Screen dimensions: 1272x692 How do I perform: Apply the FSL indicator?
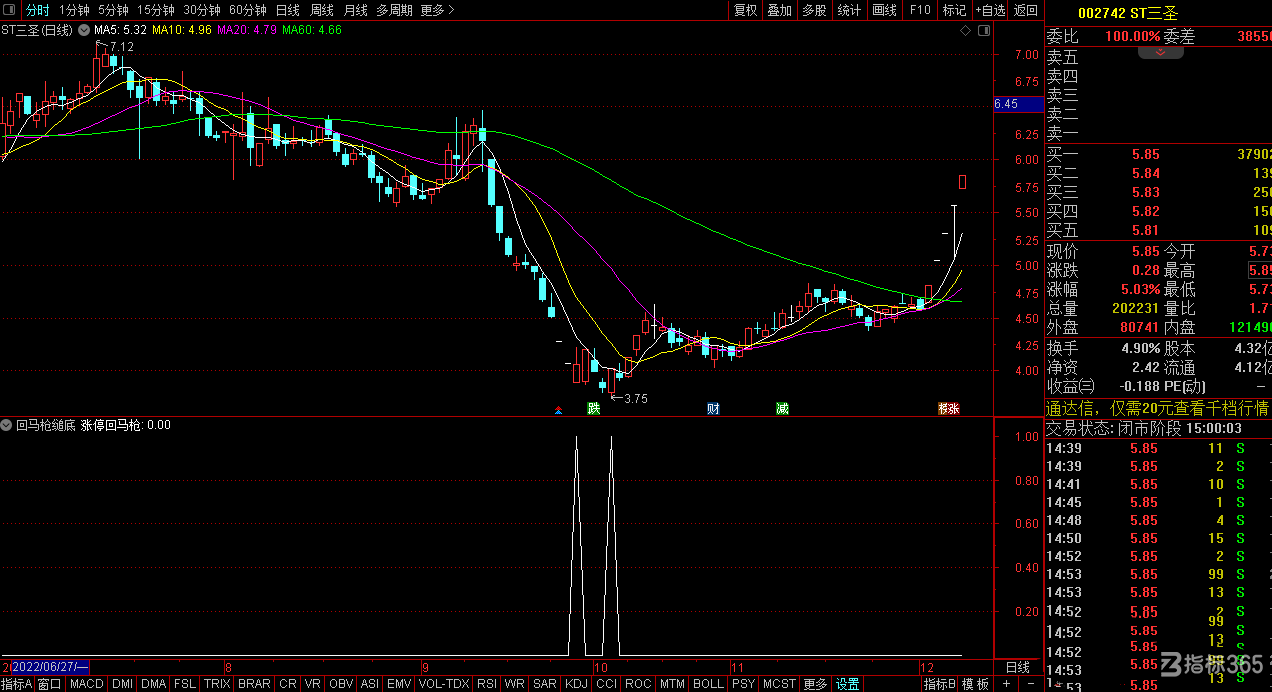[x=185, y=684]
